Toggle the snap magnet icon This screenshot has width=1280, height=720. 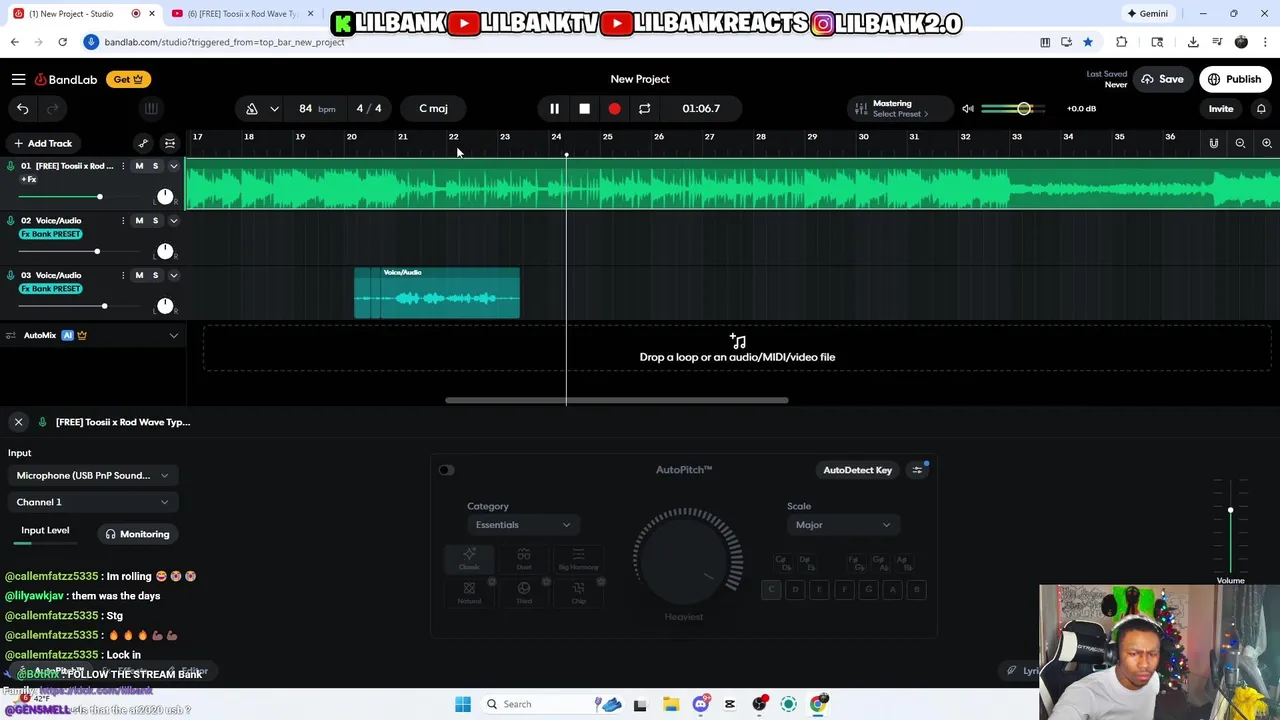[1213, 143]
